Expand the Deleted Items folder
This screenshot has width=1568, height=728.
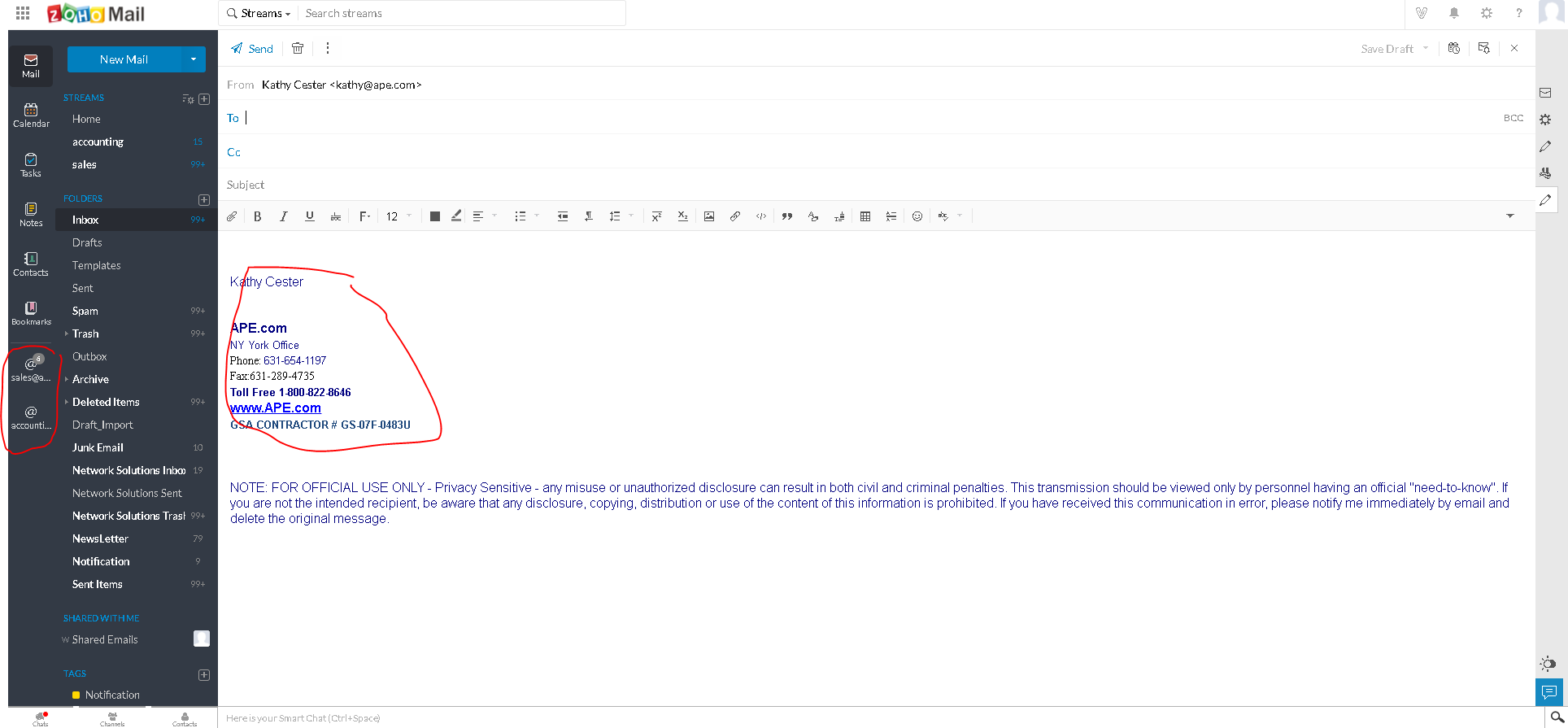coord(66,402)
